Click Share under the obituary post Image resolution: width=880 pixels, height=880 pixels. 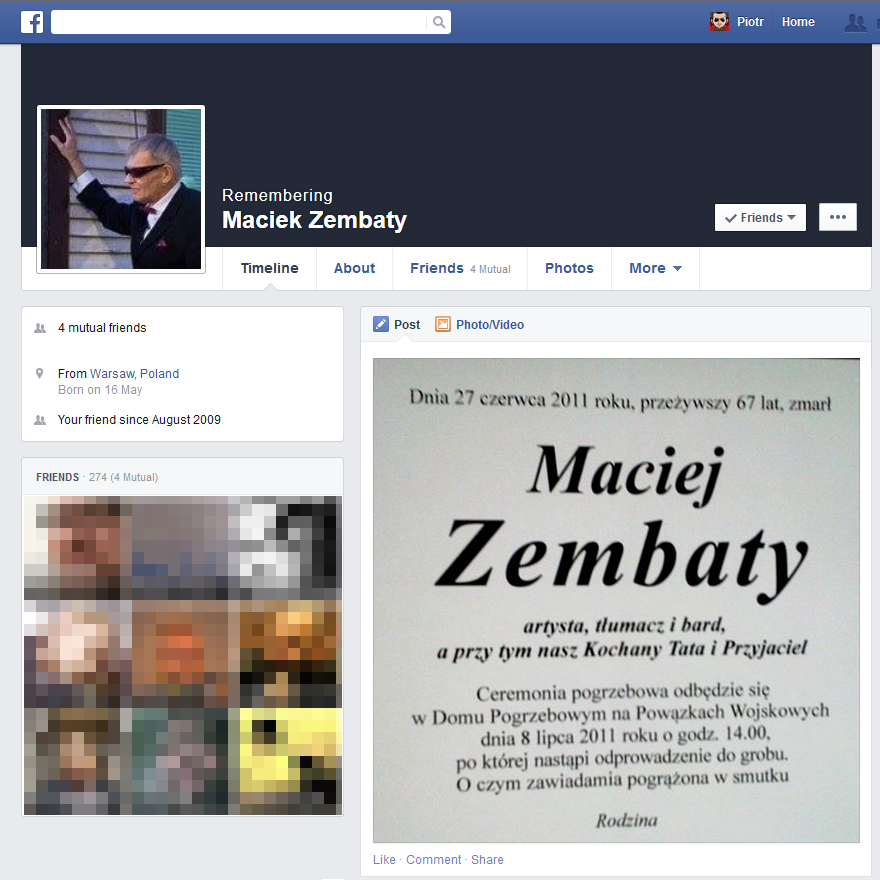487,860
